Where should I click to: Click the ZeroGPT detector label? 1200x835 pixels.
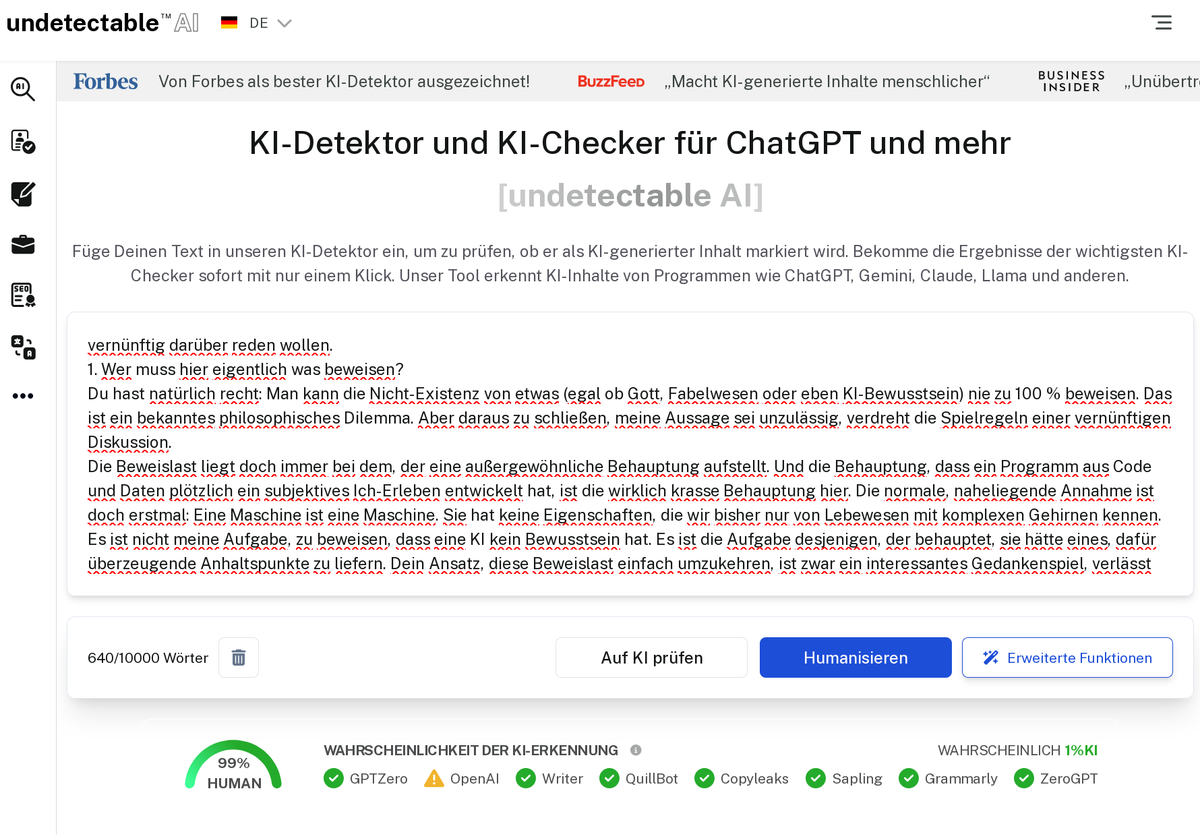[1068, 778]
